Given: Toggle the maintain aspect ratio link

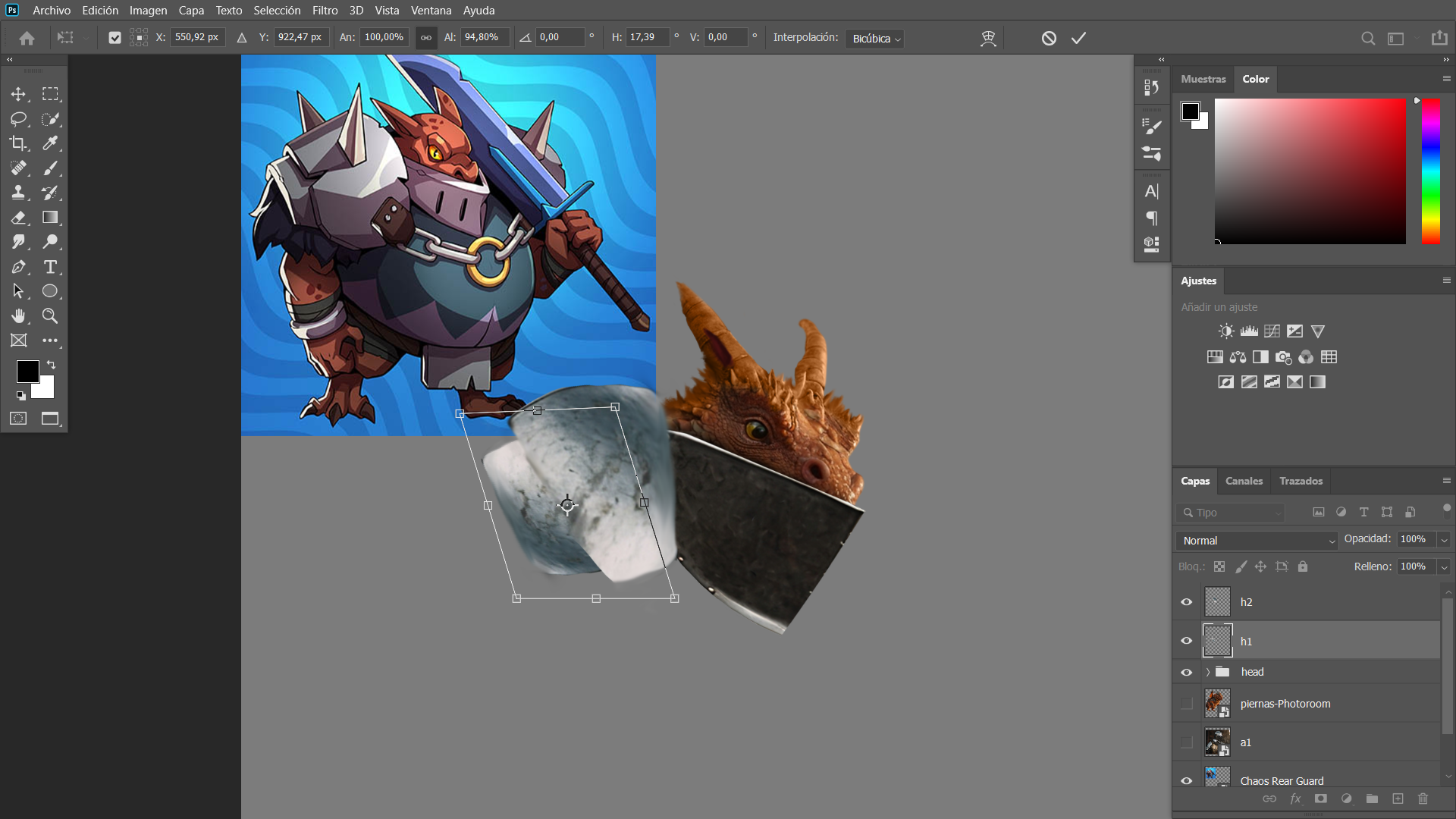Looking at the screenshot, I should (x=426, y=38).
